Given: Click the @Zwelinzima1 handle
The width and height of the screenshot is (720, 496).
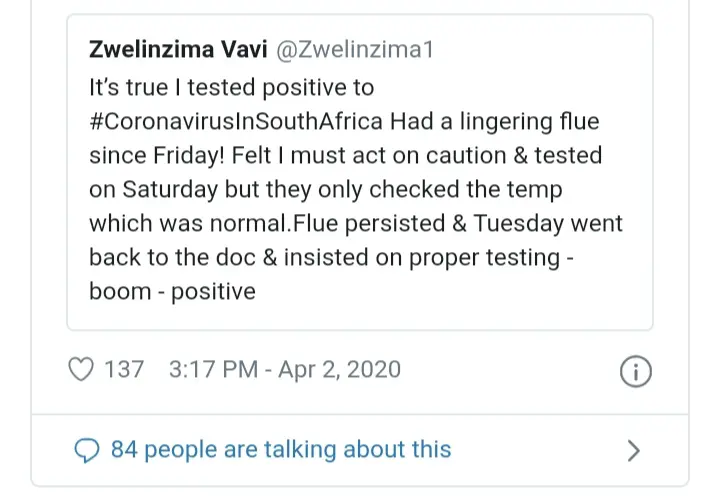Looking at the screenshot, I should tap(354, 49).
